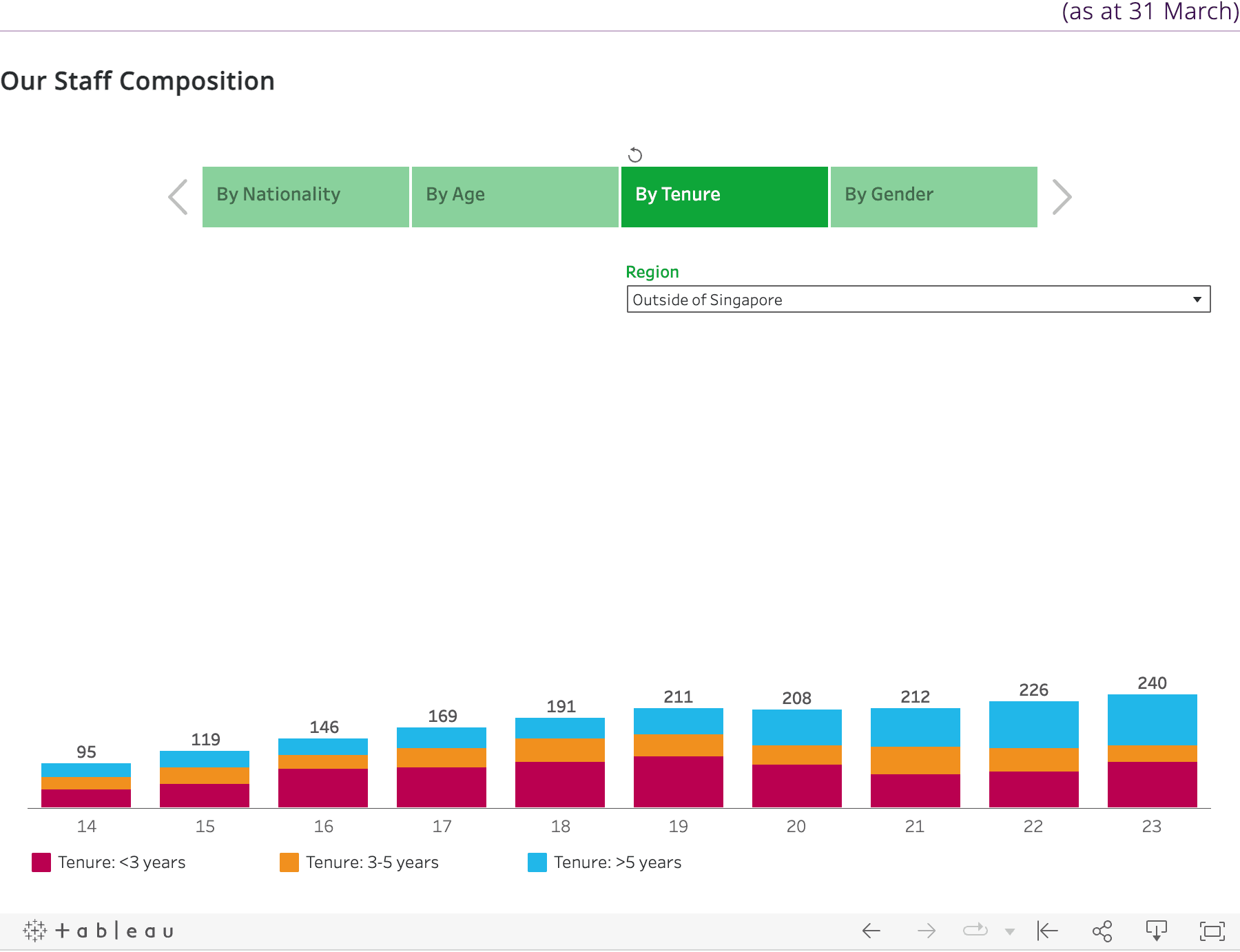Click the Our Staff Composition heading
1240x952 pixels.
point(138,81)
